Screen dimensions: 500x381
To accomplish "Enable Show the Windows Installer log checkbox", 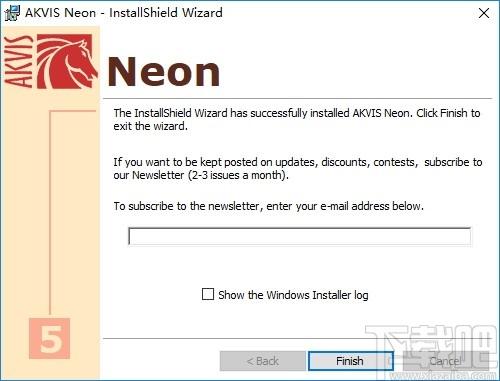I will pos(208,294).
